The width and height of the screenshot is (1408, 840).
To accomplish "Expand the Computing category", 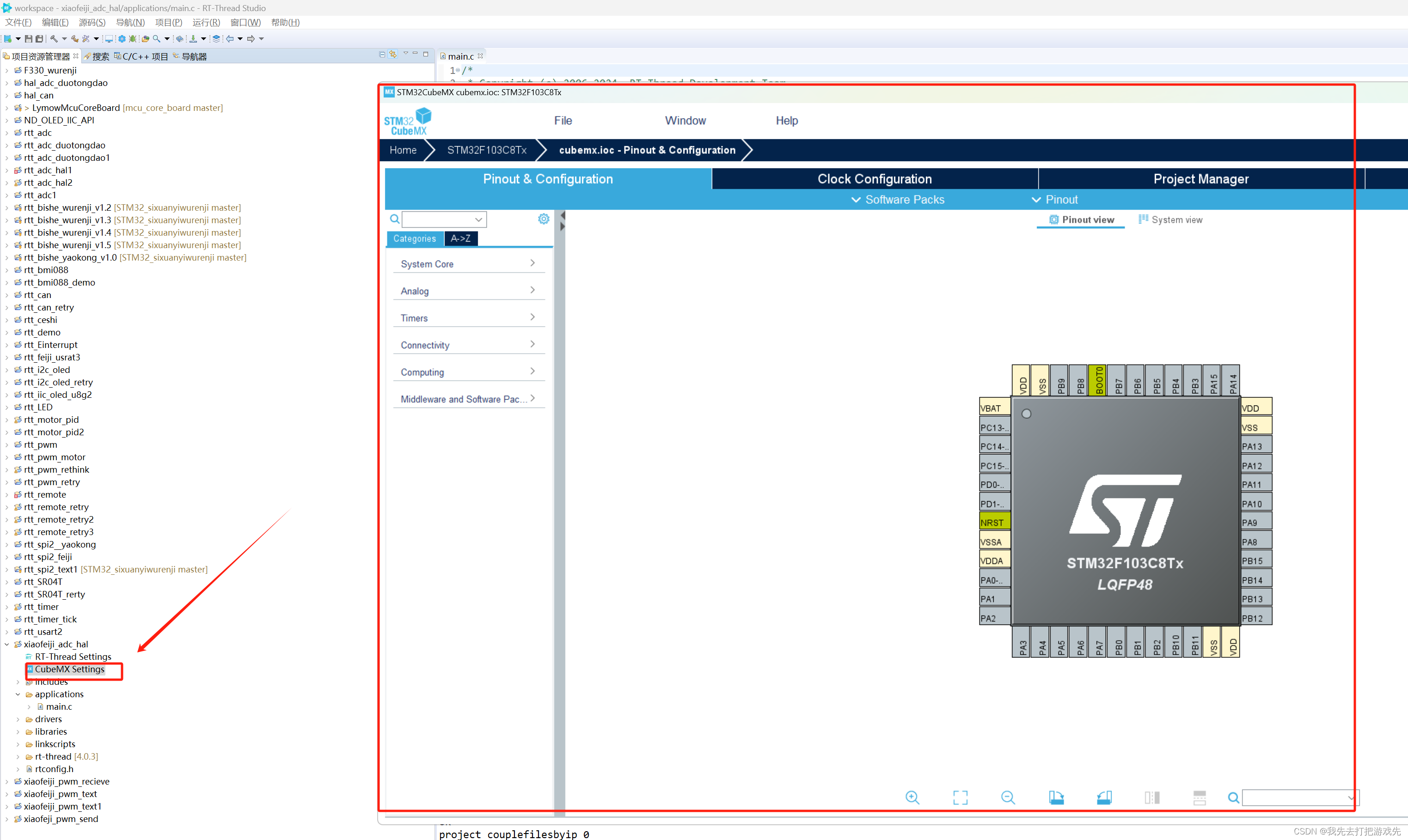I will (x=469, y=372).
